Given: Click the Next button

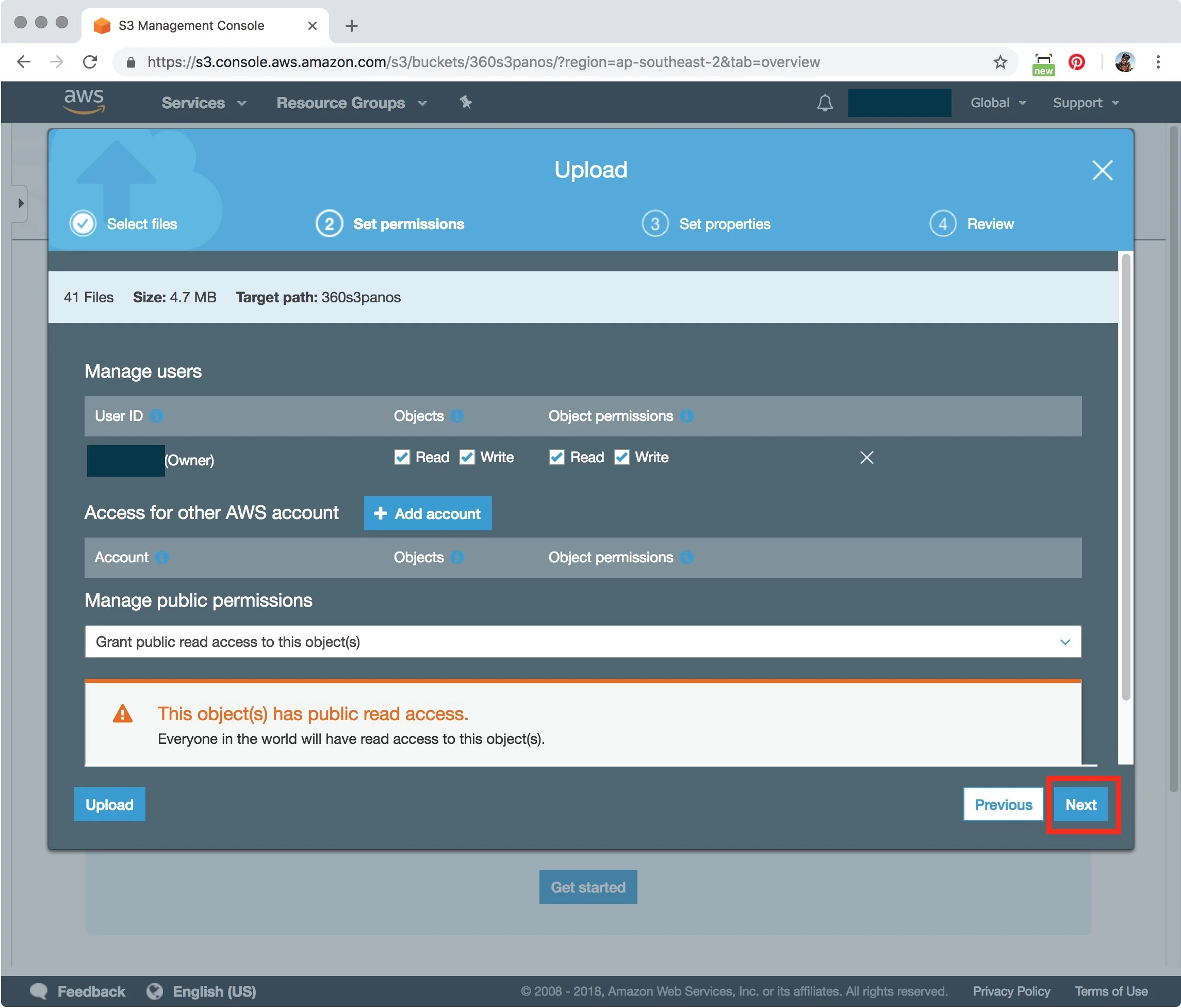Looking at the screenshot, I should 1080,804.
